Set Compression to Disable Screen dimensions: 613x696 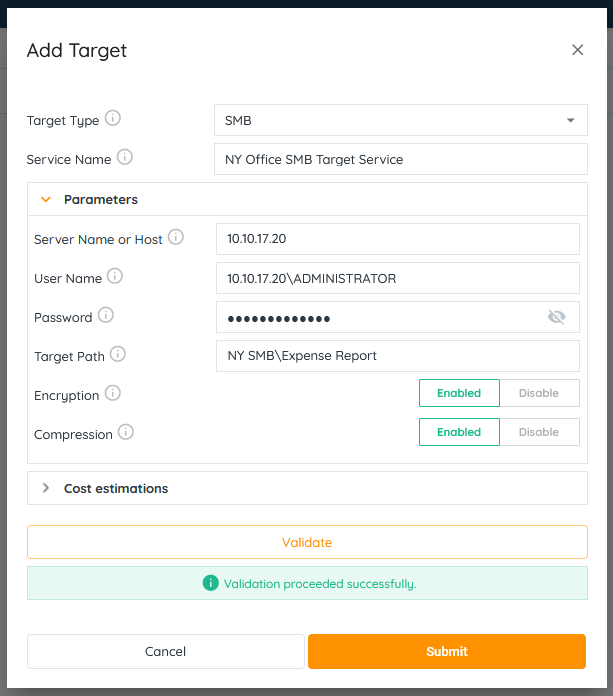pyautogui.click(x=539, y=432)
